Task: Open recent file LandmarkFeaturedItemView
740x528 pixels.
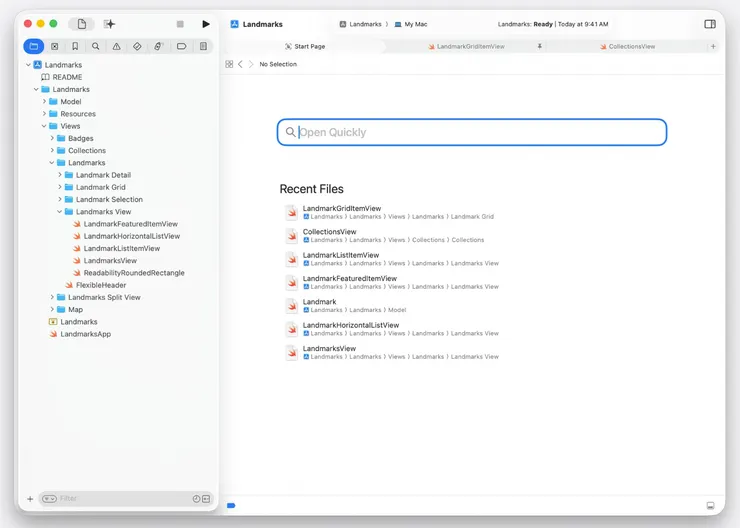Action: [x=392, y=282]
